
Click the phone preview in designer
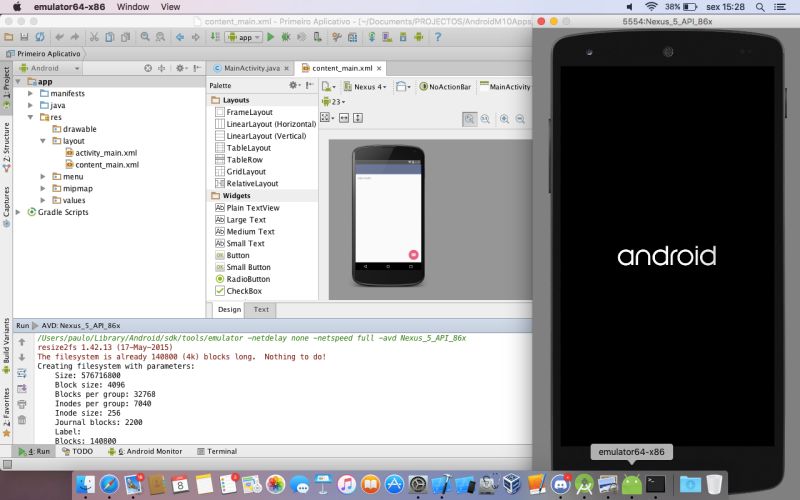[x=388, y=215]
